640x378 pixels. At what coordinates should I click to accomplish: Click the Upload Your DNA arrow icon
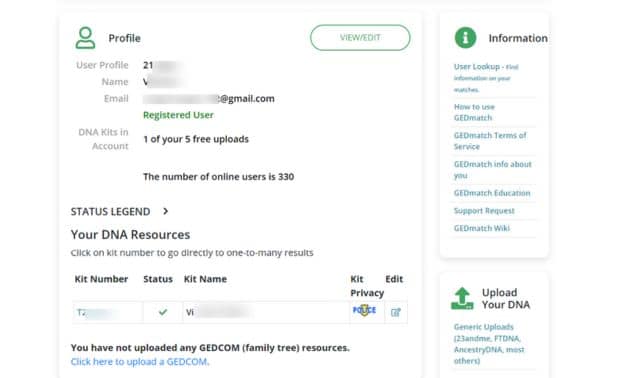click(462, 298)
